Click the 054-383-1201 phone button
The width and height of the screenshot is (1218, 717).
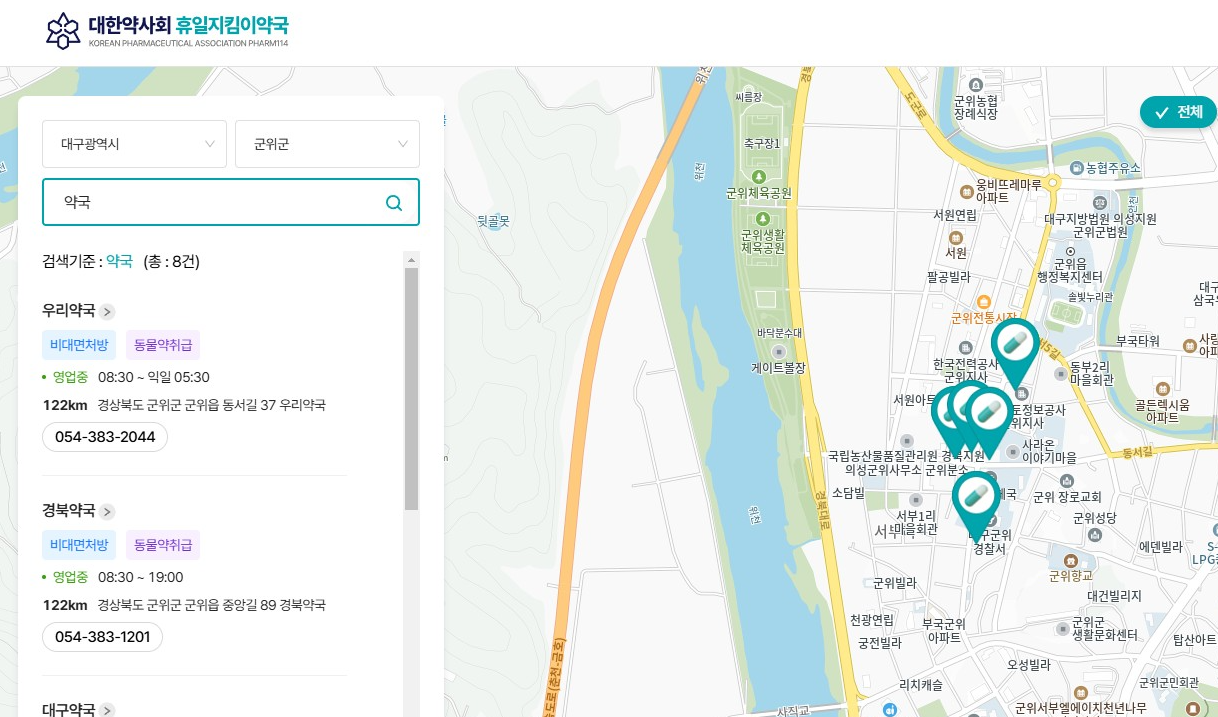(102, 637)
